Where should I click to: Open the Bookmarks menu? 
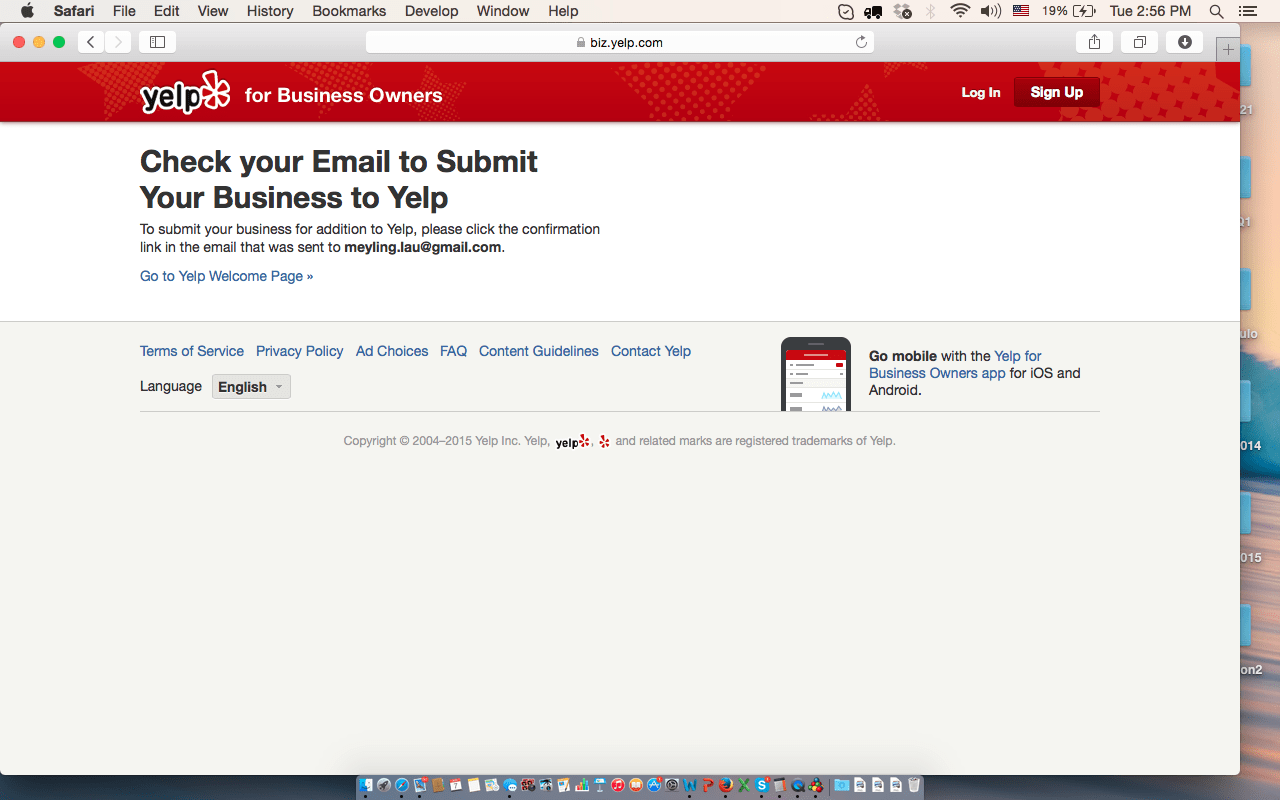pos(349,11)
